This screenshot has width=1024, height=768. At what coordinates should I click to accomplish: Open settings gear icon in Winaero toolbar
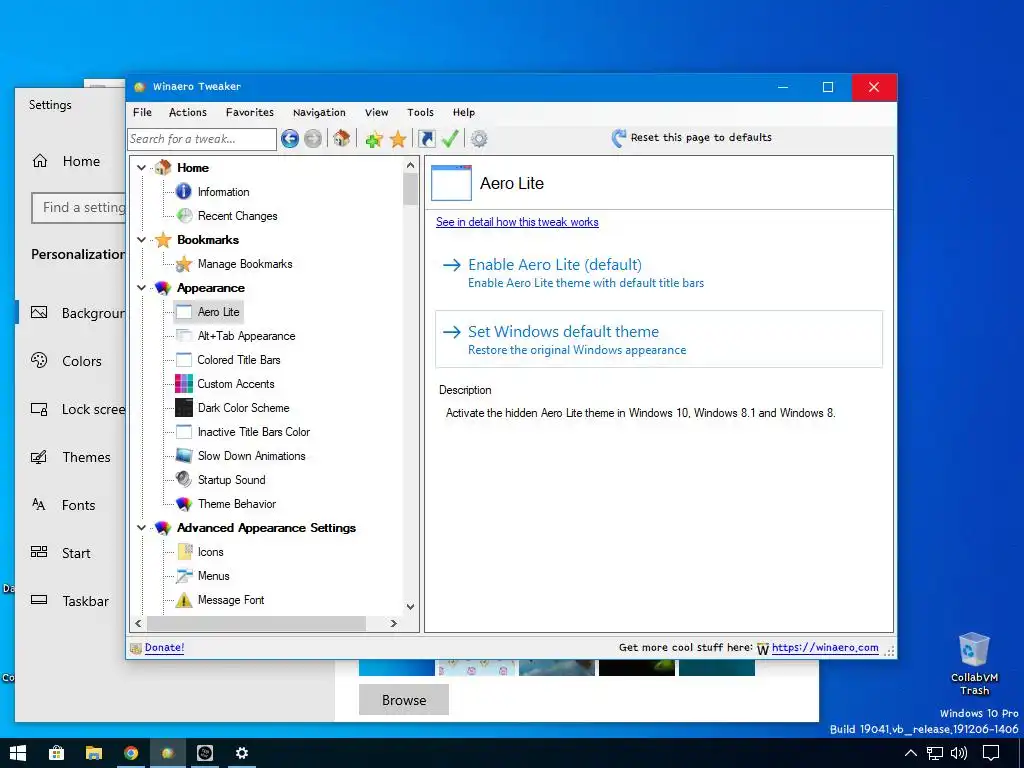click(x=479, y=138)
